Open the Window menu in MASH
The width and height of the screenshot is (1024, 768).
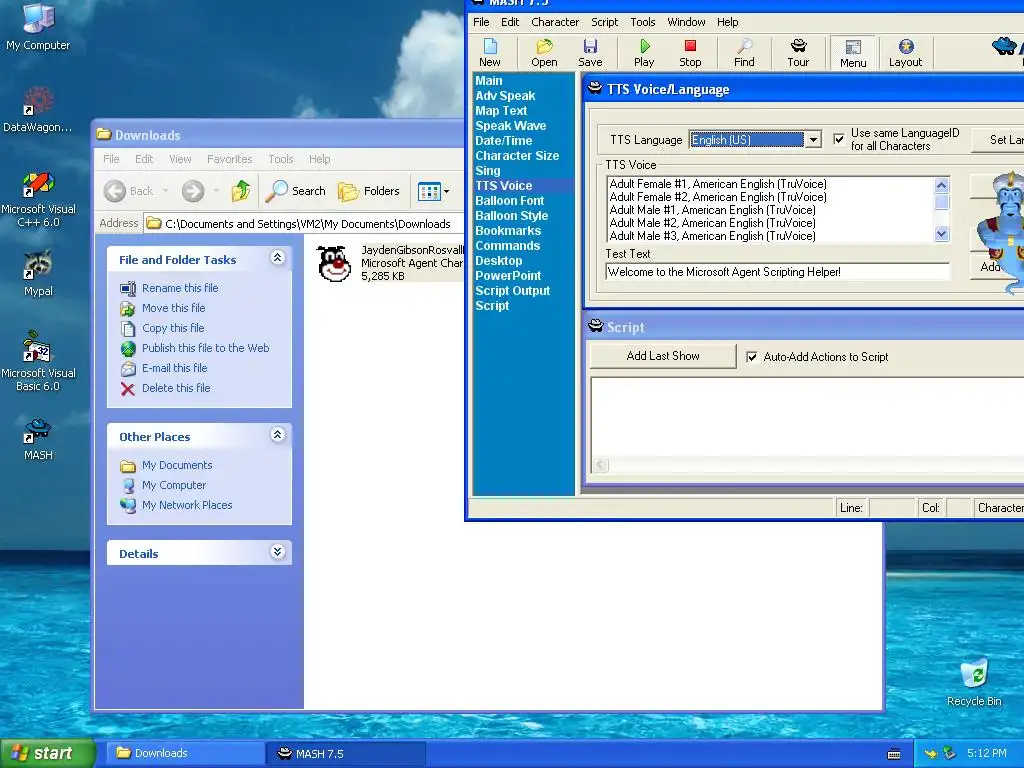coord(686,22)
